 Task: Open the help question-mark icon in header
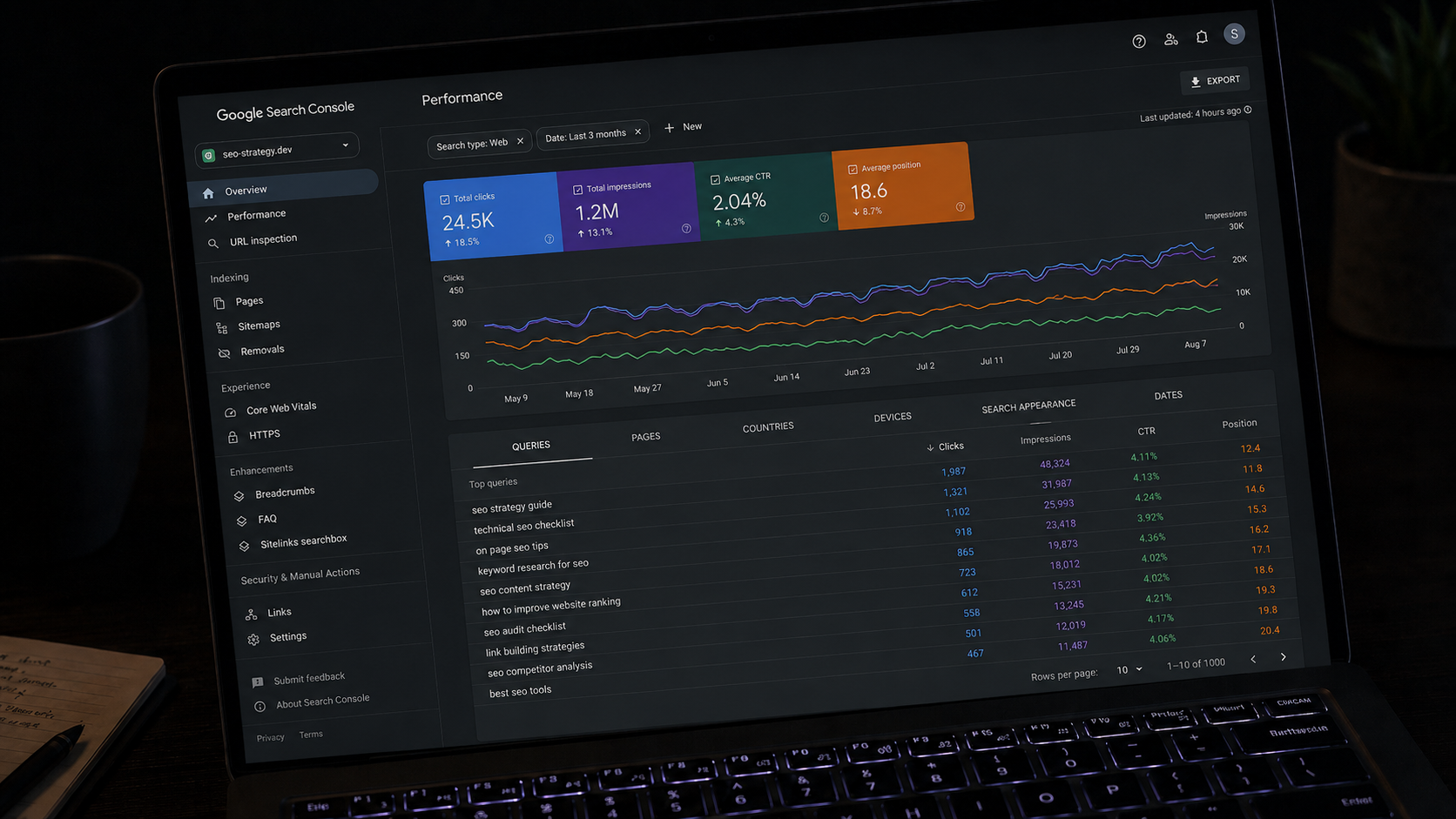(1138, 41)
